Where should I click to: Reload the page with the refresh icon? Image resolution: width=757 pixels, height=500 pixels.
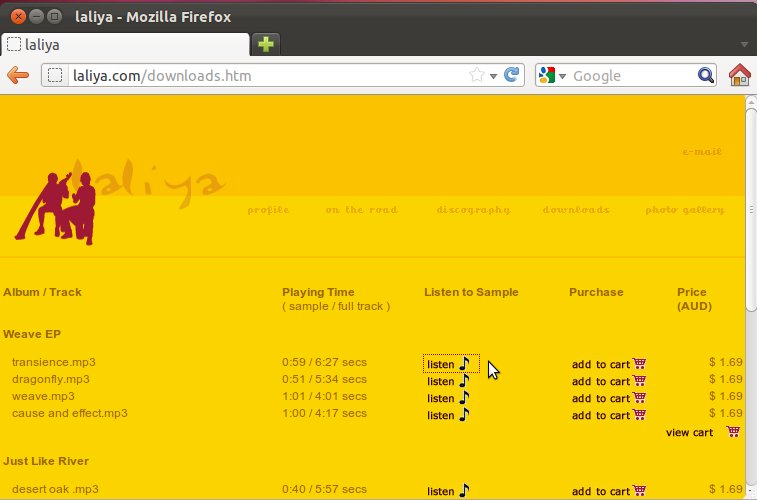pos(511,75)
